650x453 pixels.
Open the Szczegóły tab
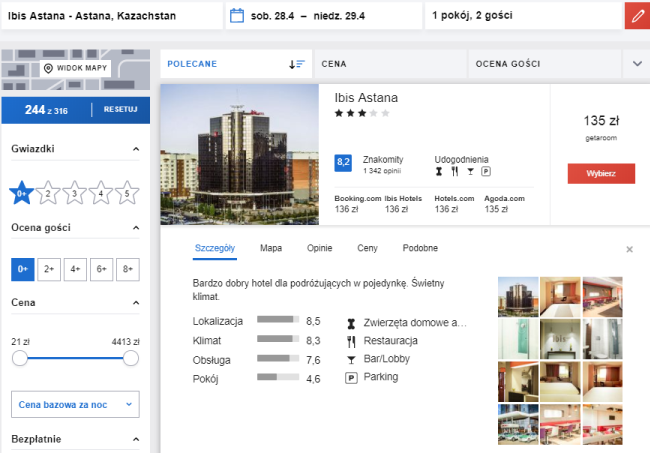click(x=215, y=248)
